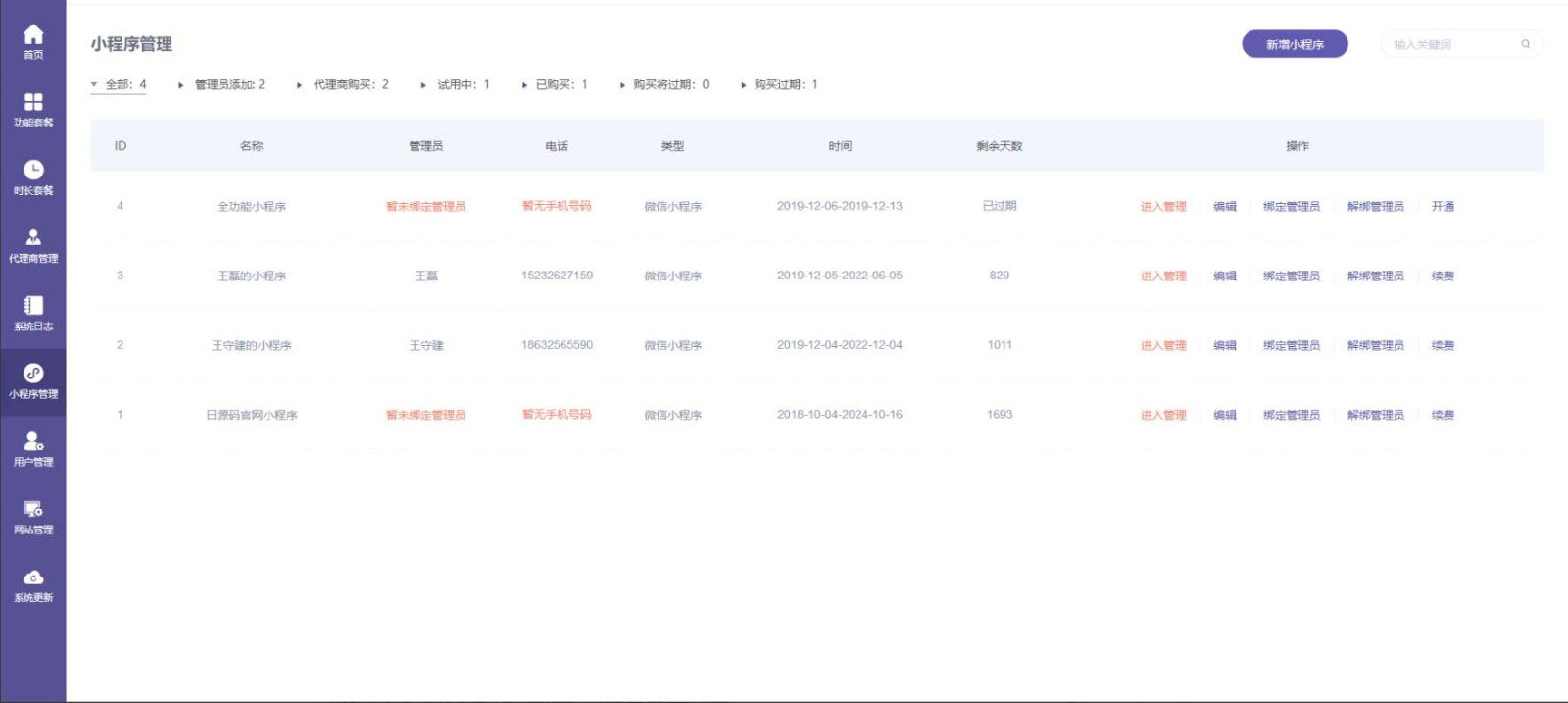The height and width of the screenshot is (703, 1568).
Task: Open 网站管理 monitor icon in sidebar
Action: click(x=33, y=510)
